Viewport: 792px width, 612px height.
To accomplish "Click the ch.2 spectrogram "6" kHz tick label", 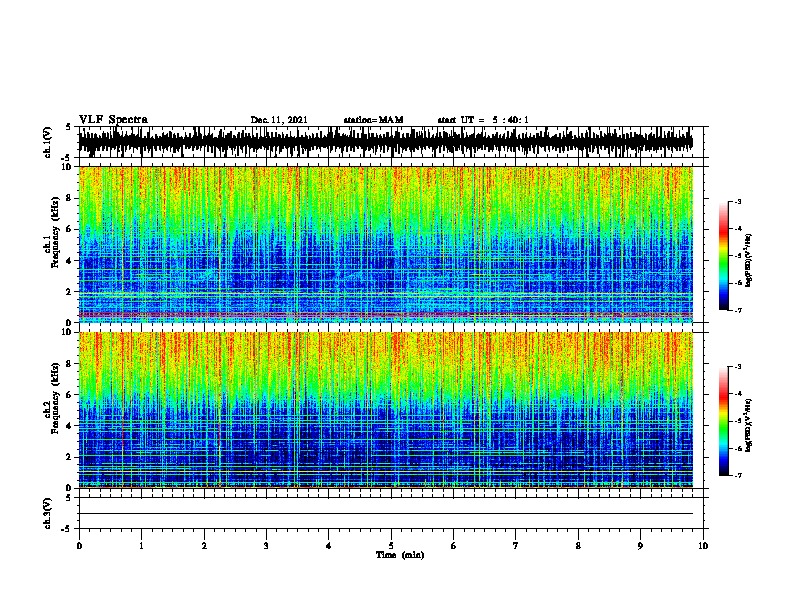I will (x=69, y=395).
